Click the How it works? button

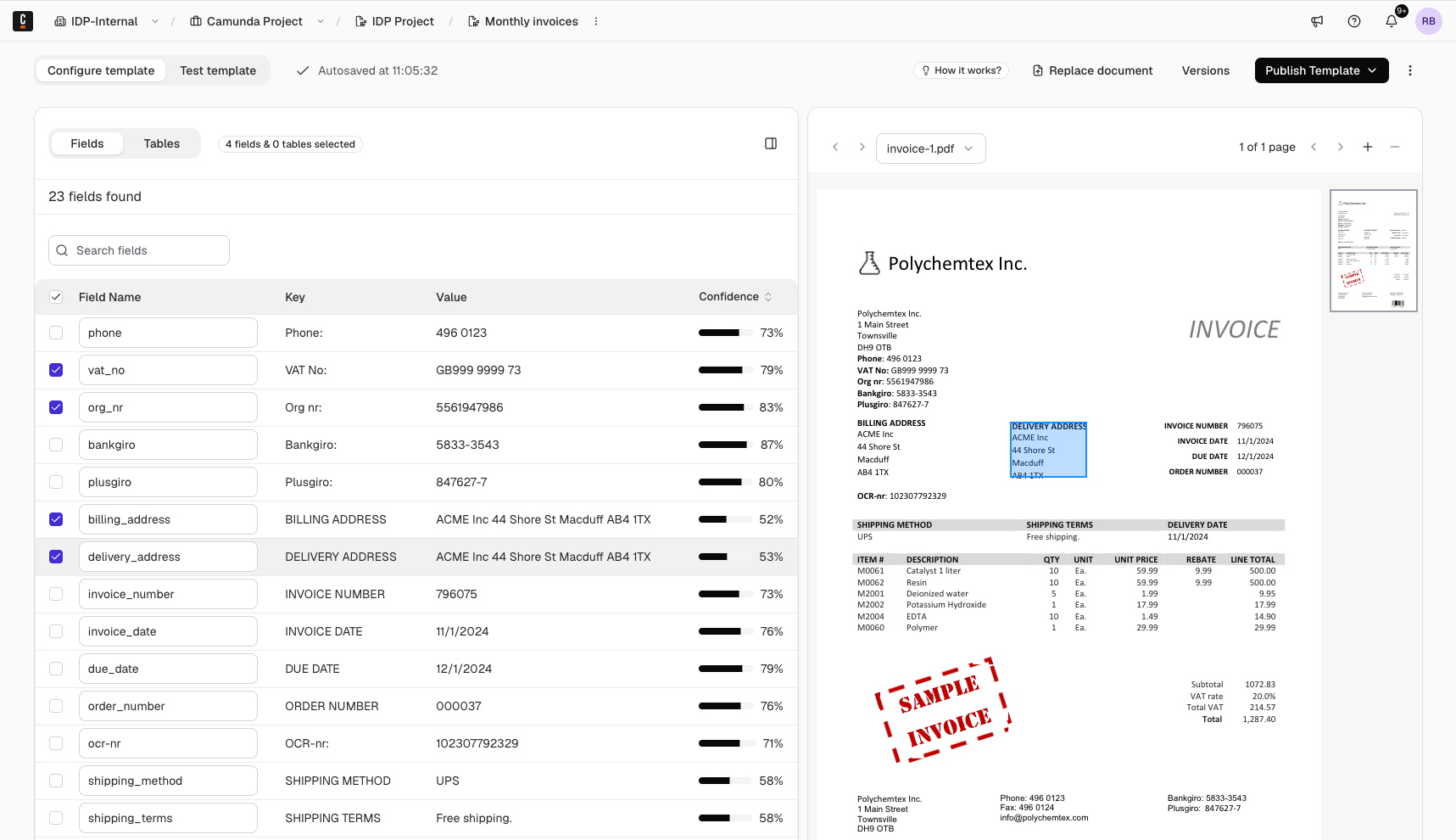coord(961,70)
